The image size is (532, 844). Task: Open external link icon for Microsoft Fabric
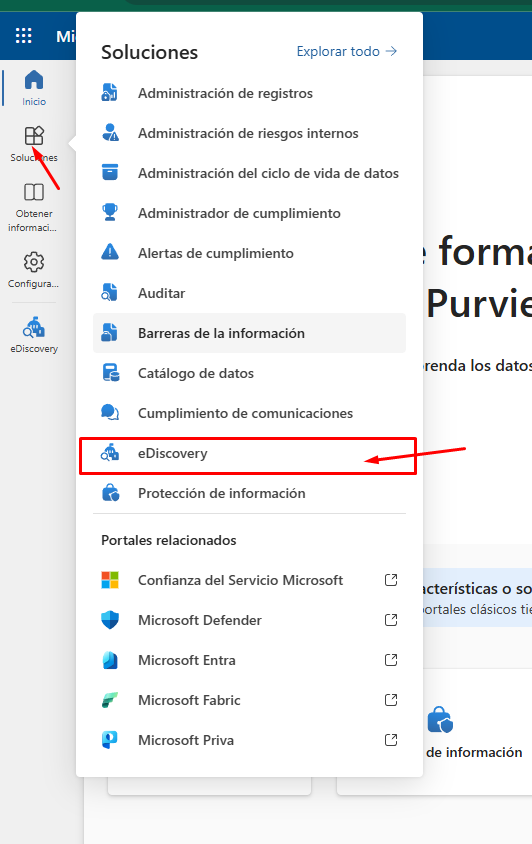(391, 700)
